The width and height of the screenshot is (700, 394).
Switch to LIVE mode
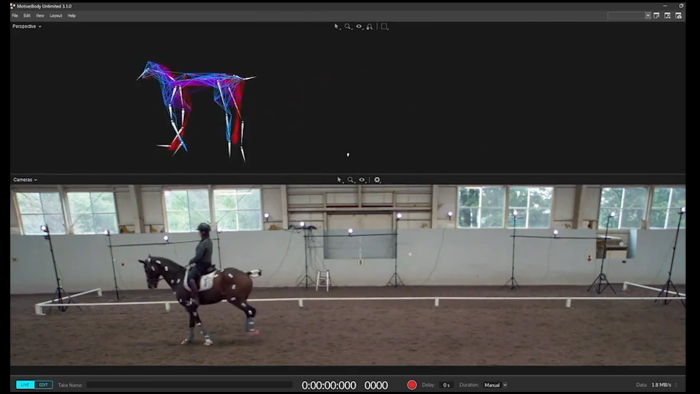pos(25,385)
